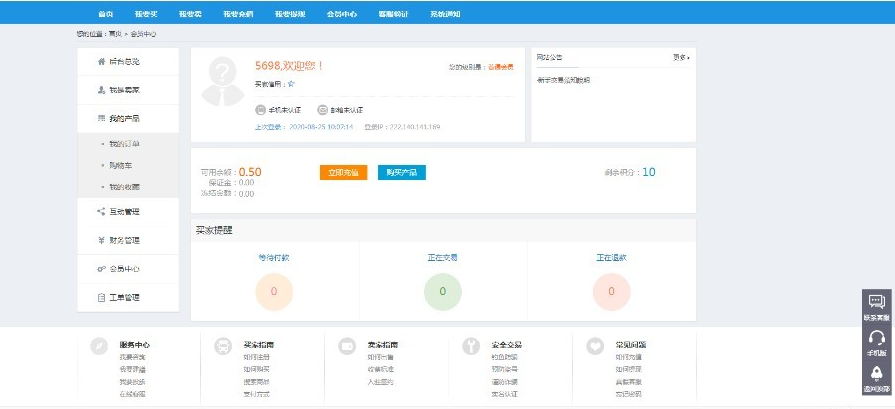The image size is (895, 409).
Task: Expand the 互动管理 sidebar section
Action: [x=128, y=212]
